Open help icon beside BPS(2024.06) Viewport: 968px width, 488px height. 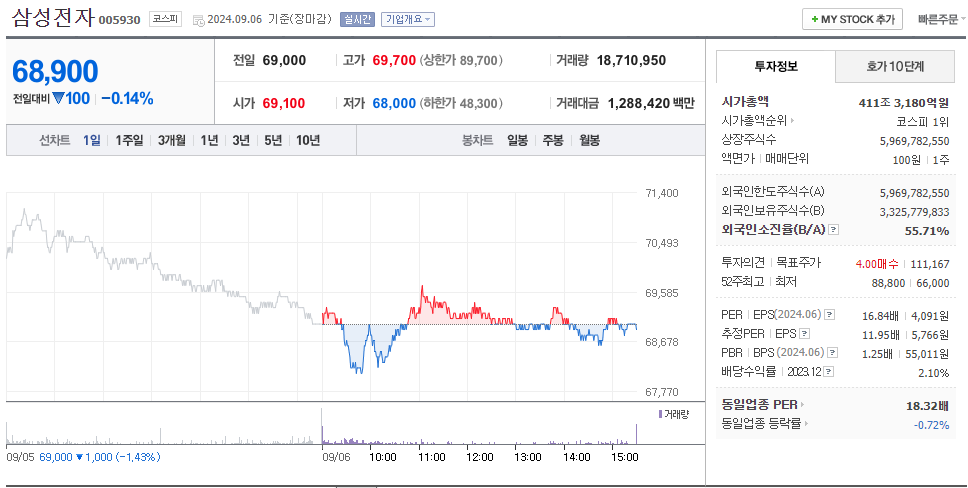tap(833, 353)
